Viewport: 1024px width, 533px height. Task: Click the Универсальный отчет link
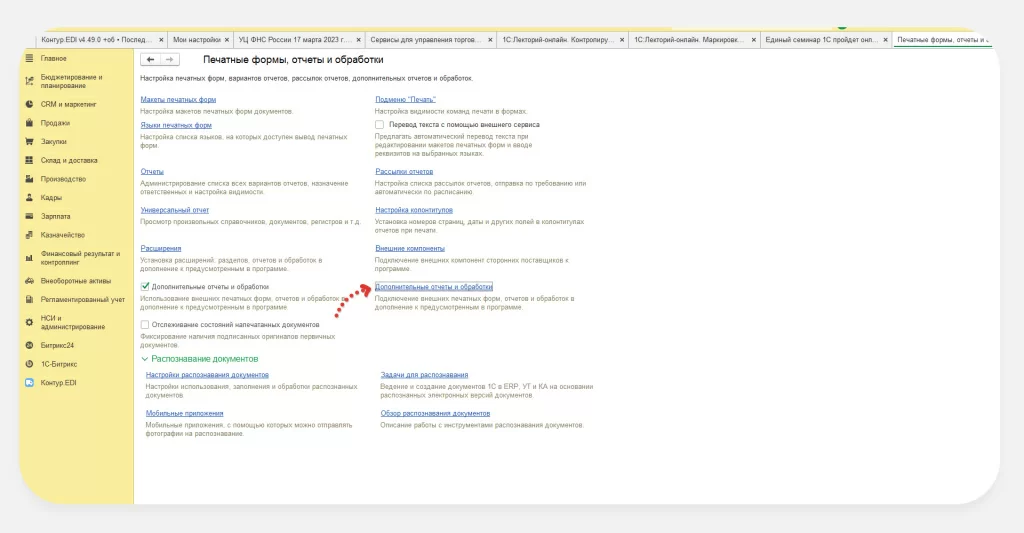pyautogui.click(x=174, y=210)
